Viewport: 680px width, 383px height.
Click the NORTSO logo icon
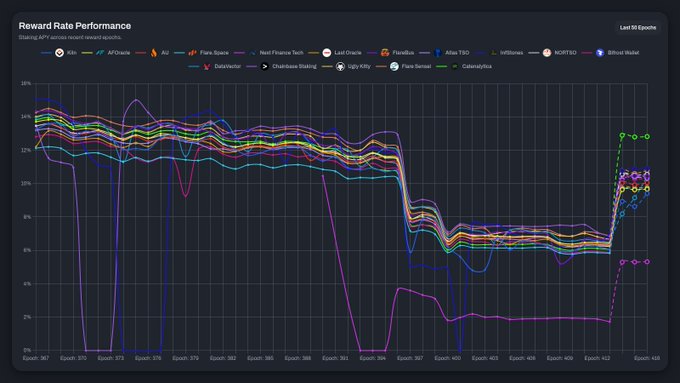click(547, 52)
